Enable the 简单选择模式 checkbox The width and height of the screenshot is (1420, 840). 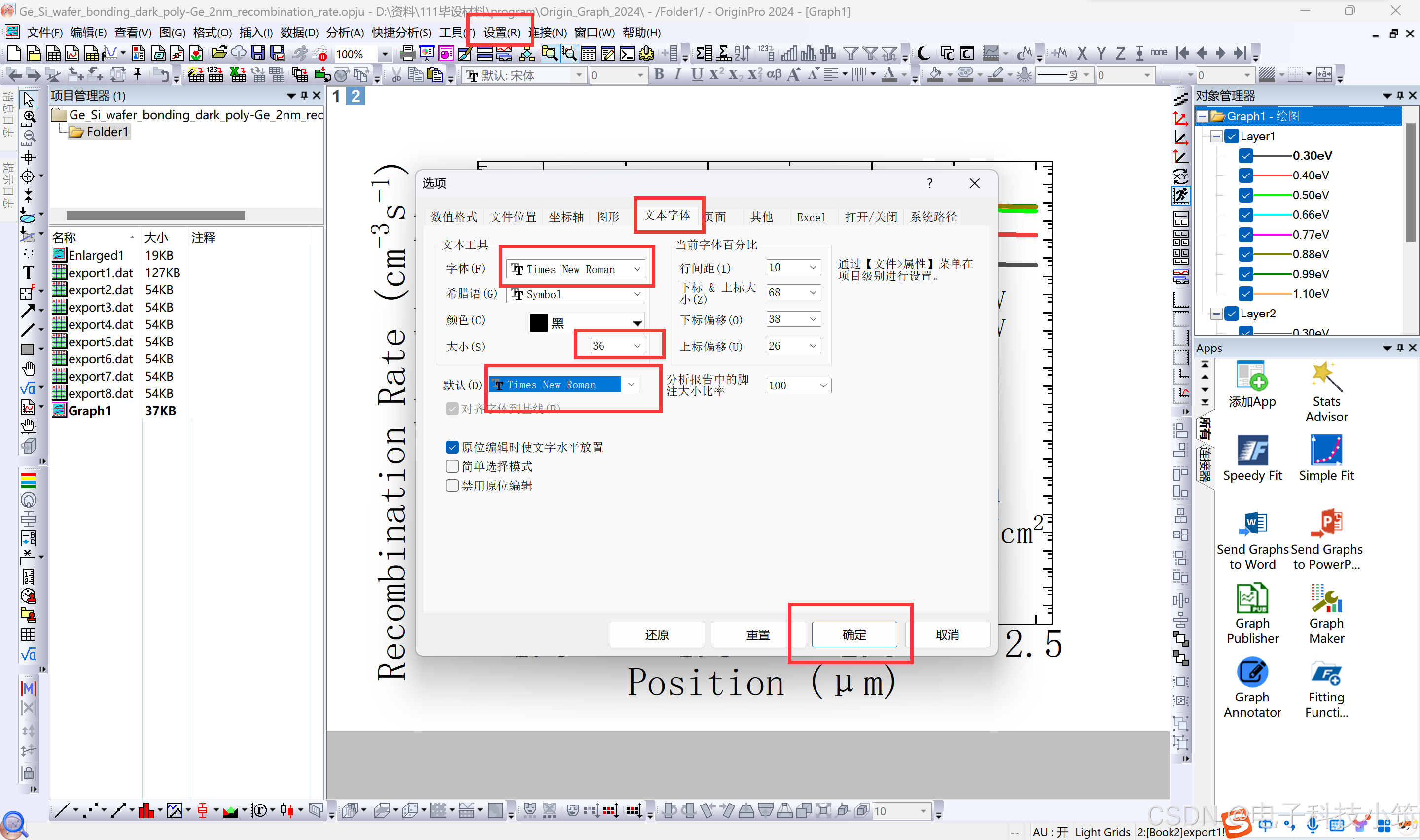pos(452,466)
